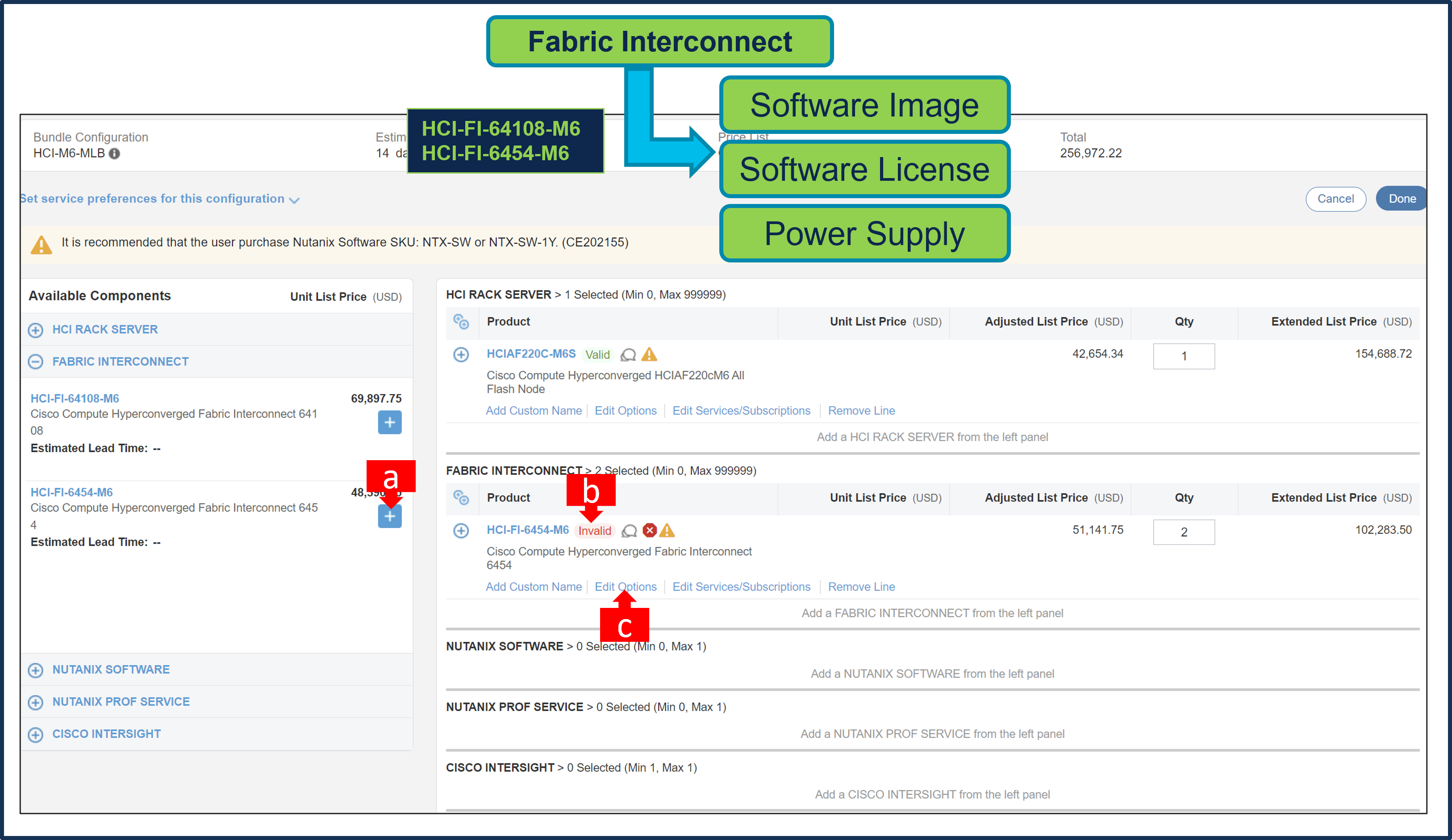1452x840 pixels.
Task: Click Total value 256,972.22
Action: [x=1091, y=153]
